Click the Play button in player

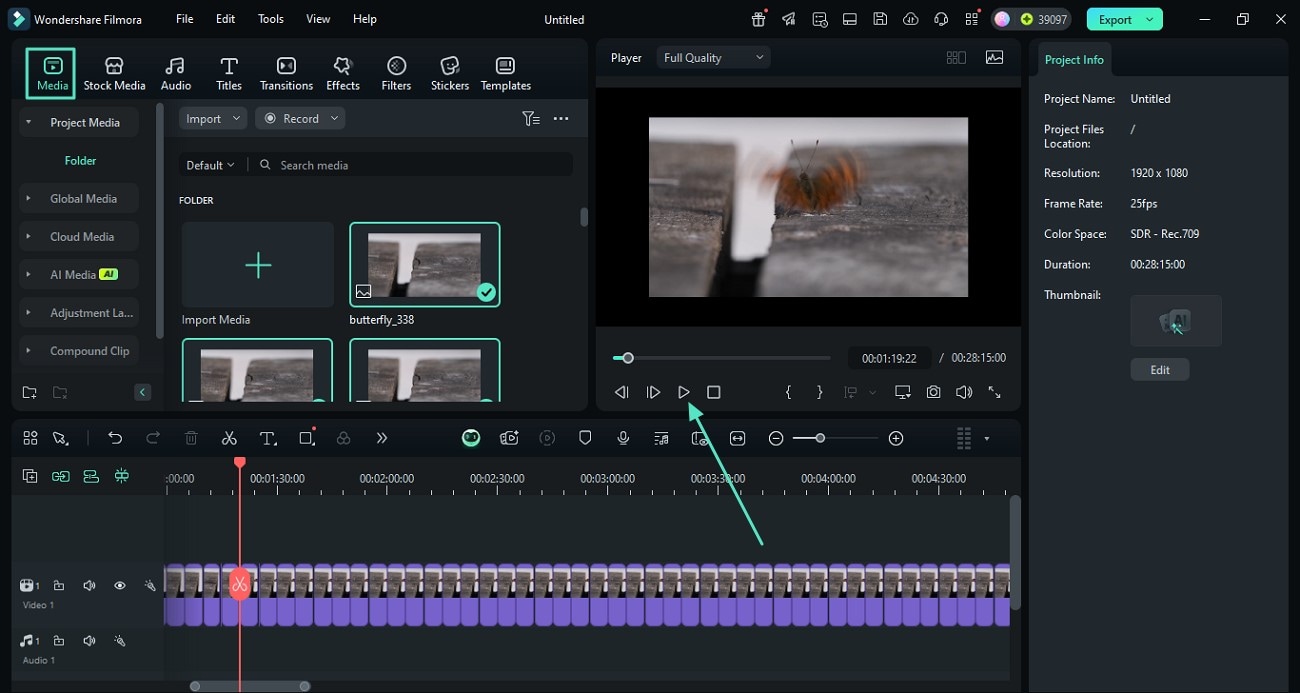(x=684, y=392)
